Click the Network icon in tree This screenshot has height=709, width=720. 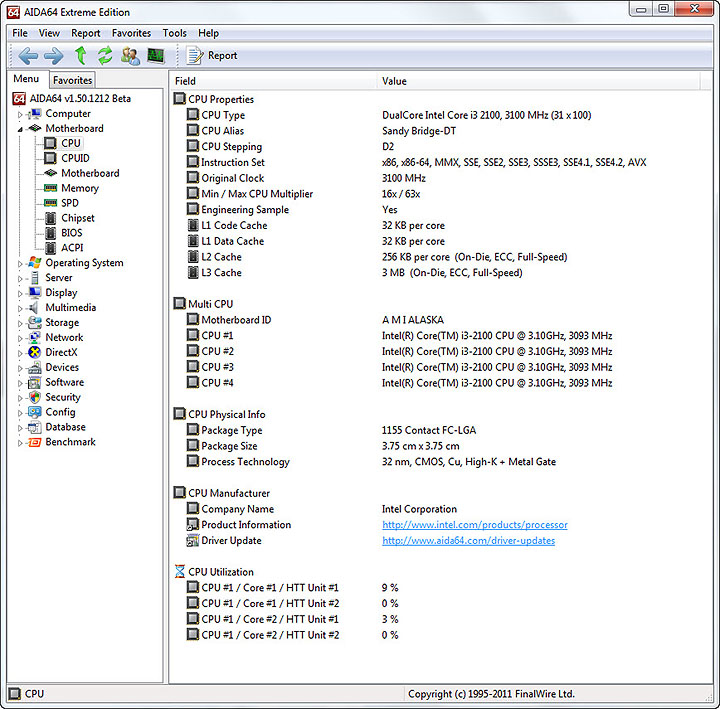coord(34,338)
